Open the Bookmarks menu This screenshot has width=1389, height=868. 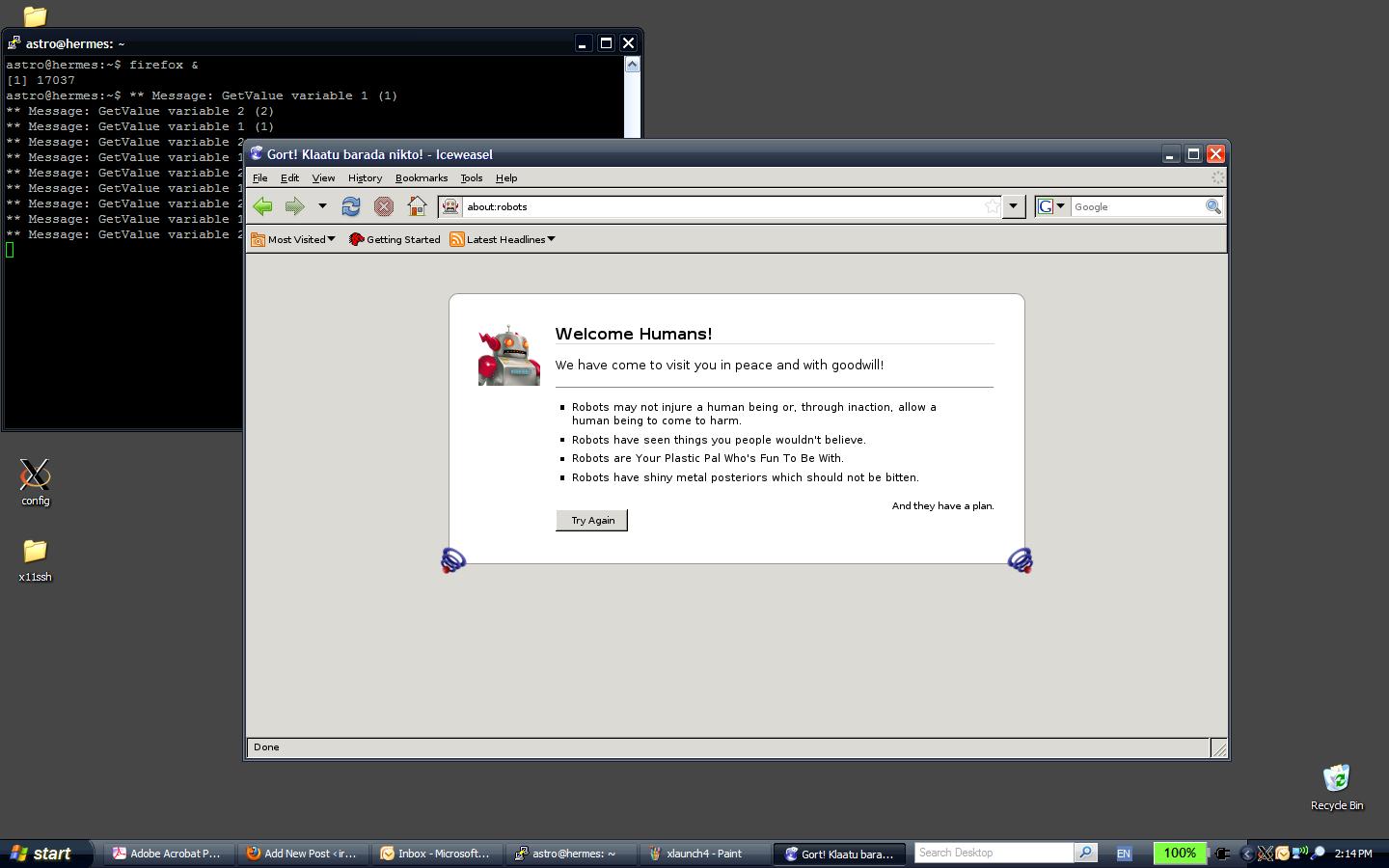422,178
